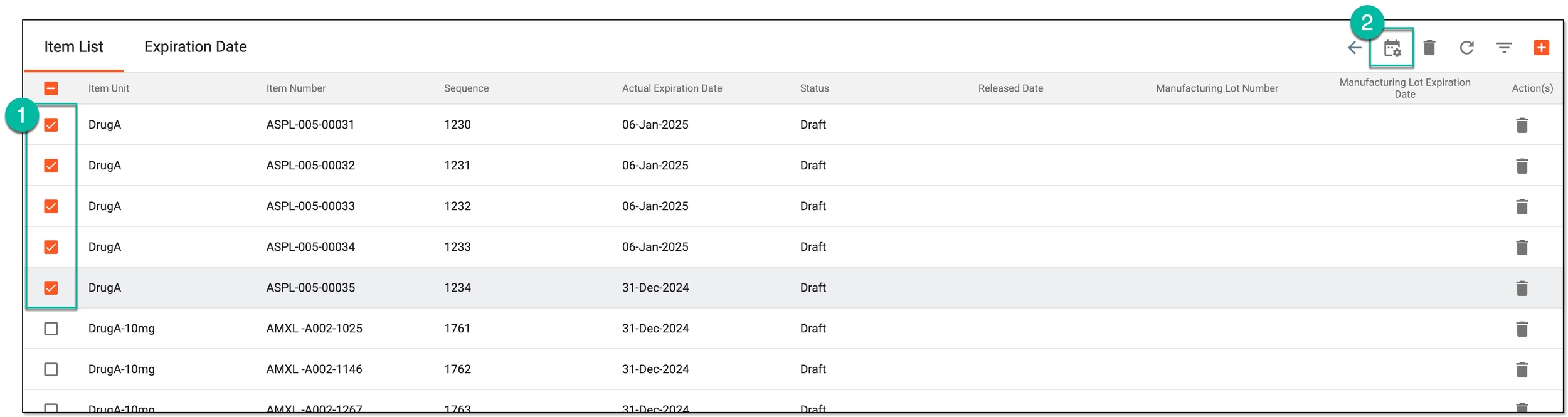Image resolution: width=1568 pixels, height=417 pixels.
Task: Click the Actual Expiration Date column header
Action: click(x=672, y=88)
